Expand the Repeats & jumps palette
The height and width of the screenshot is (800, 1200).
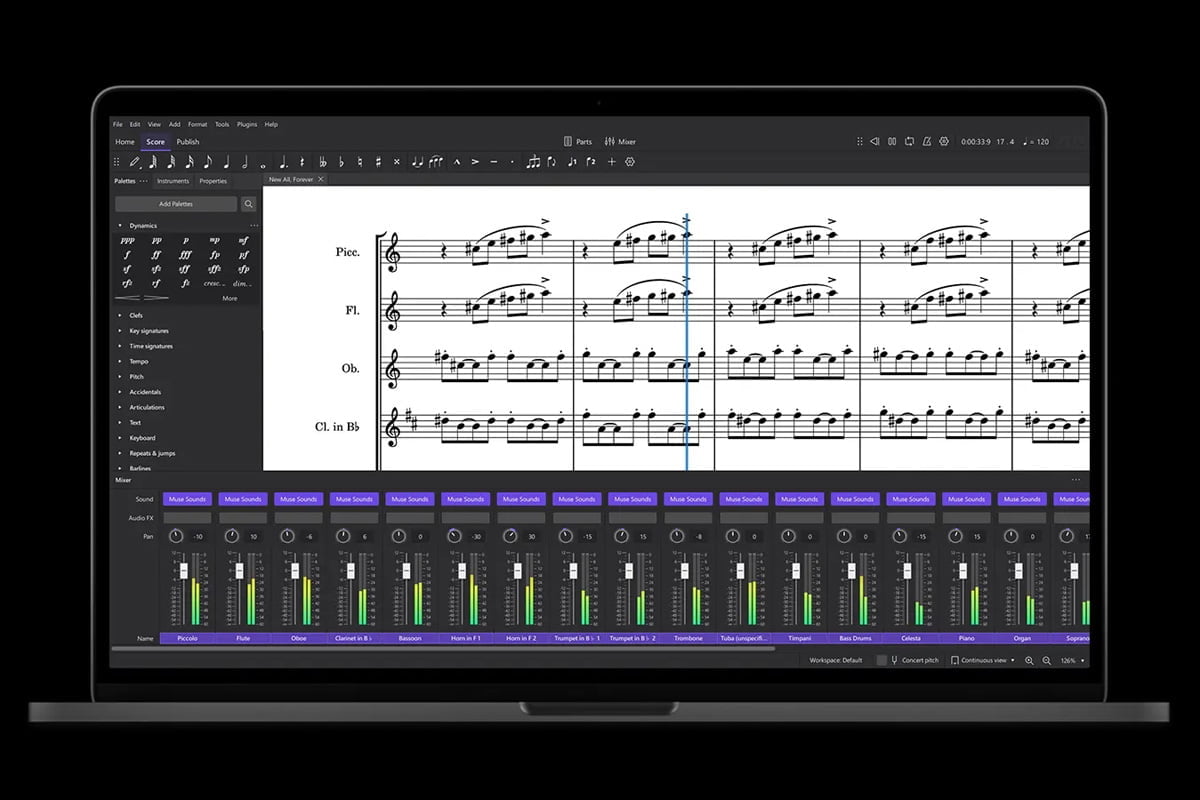click(121, 453)
